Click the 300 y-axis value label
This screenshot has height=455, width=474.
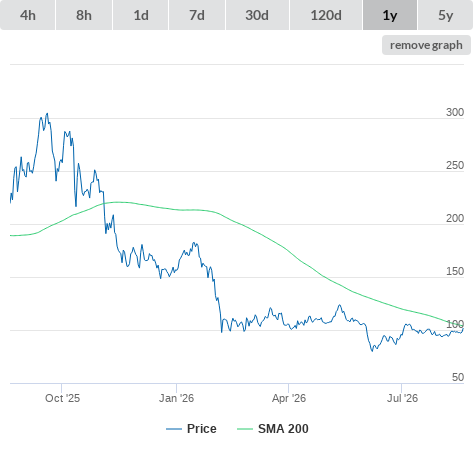455,112
